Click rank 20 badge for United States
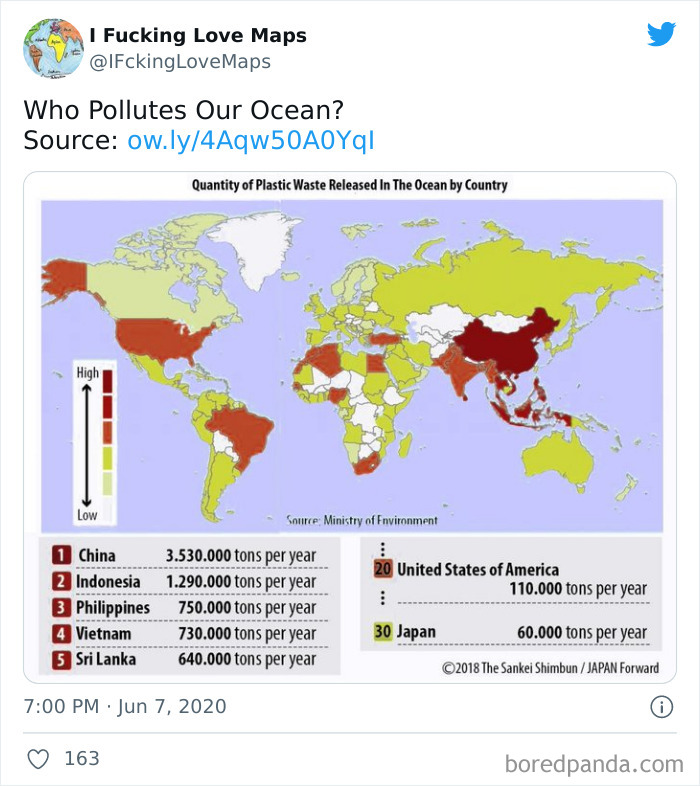 tap(383, 569)
